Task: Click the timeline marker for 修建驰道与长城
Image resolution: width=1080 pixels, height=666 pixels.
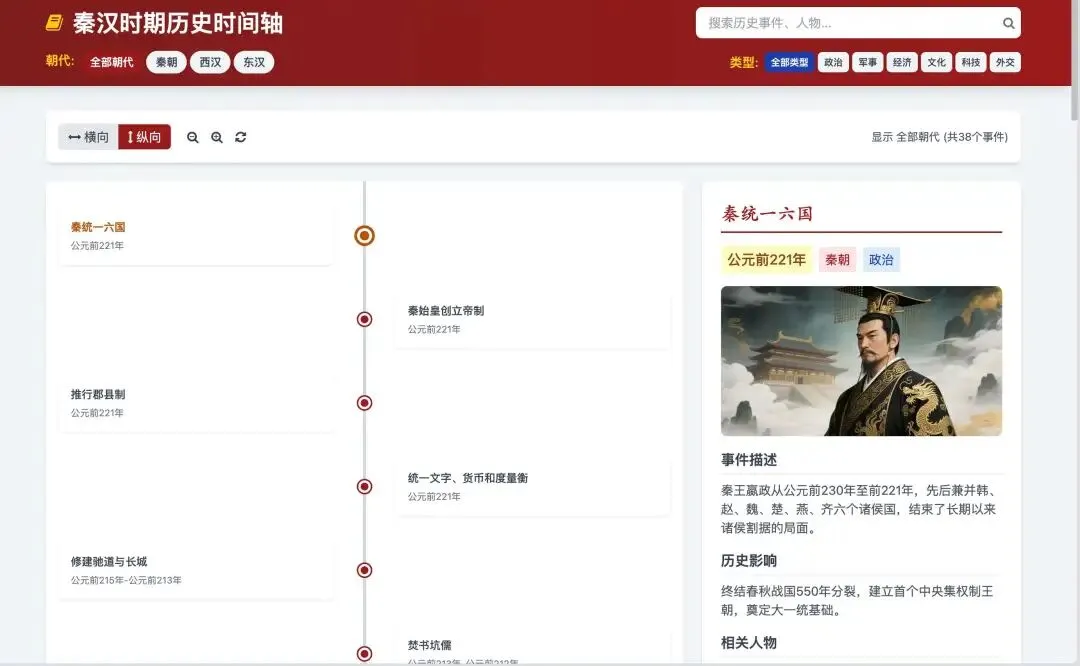Action: click(364, 570)
